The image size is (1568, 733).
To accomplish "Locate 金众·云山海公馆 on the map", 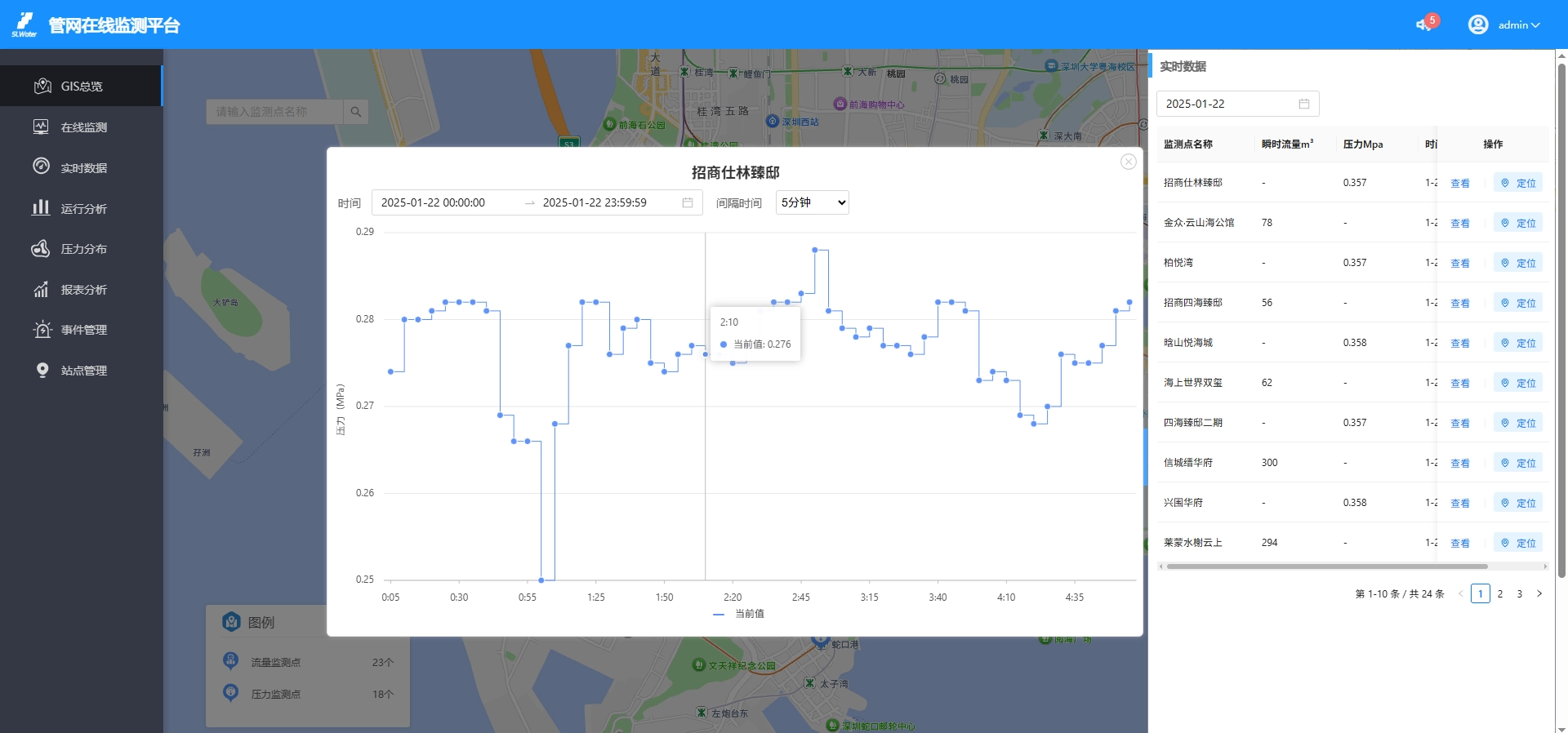I will 1518,224.
